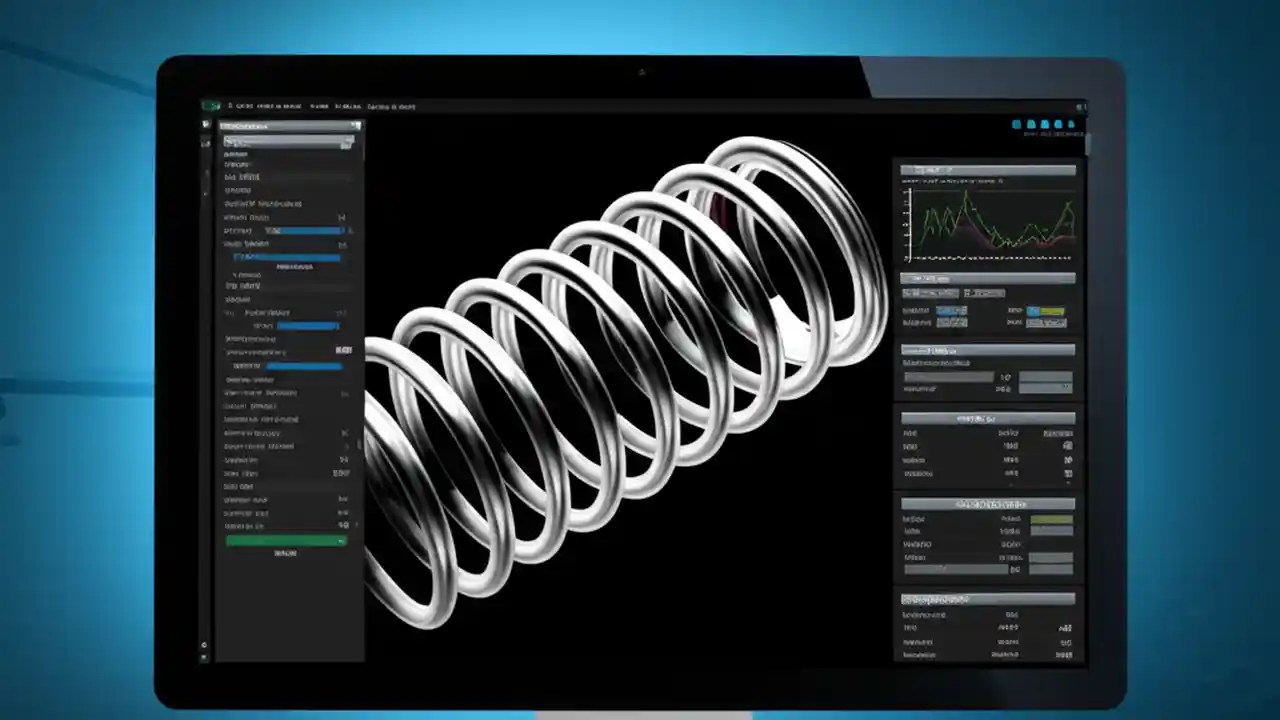Click the first blue status icon at top right
1280x720 pixels.
1016,124
